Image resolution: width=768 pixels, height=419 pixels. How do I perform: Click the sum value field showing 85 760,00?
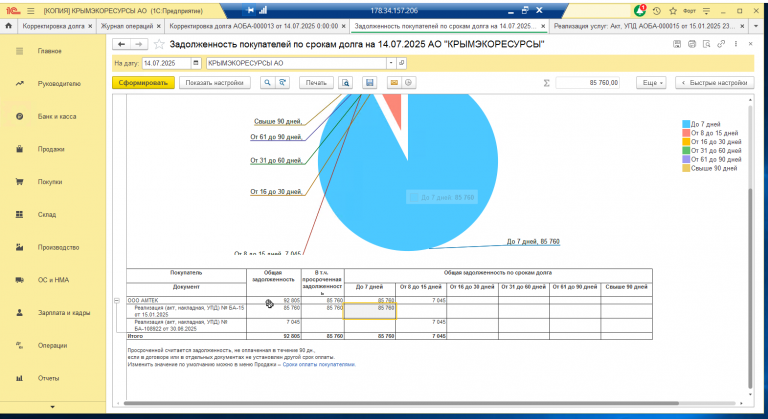587,83
